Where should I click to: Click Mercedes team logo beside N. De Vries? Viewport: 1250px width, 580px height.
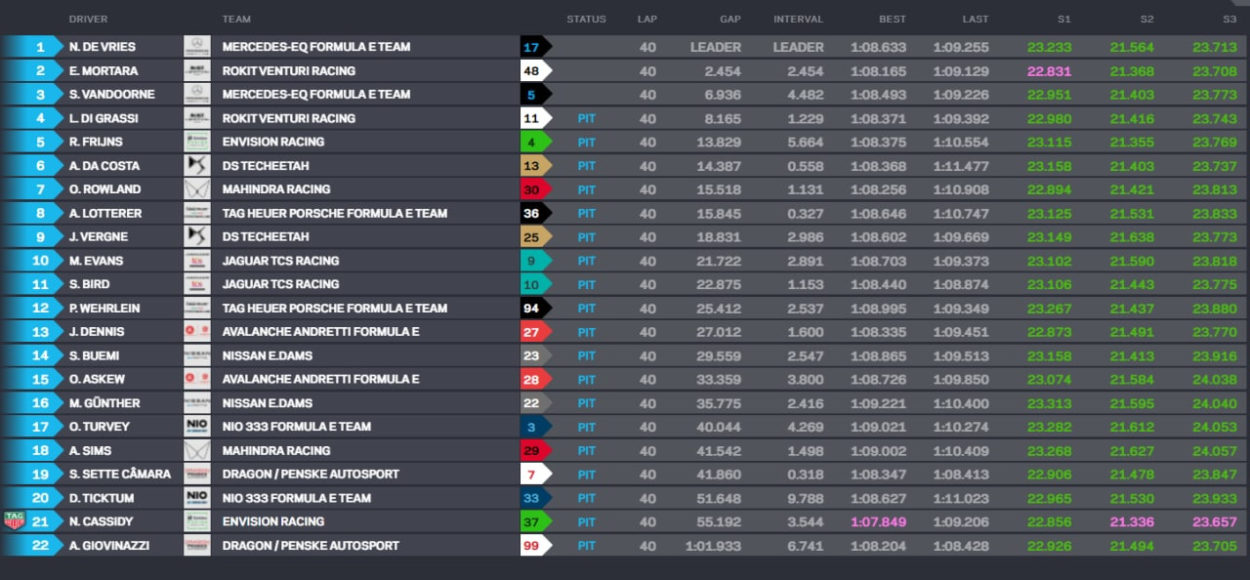pos(197,47)
